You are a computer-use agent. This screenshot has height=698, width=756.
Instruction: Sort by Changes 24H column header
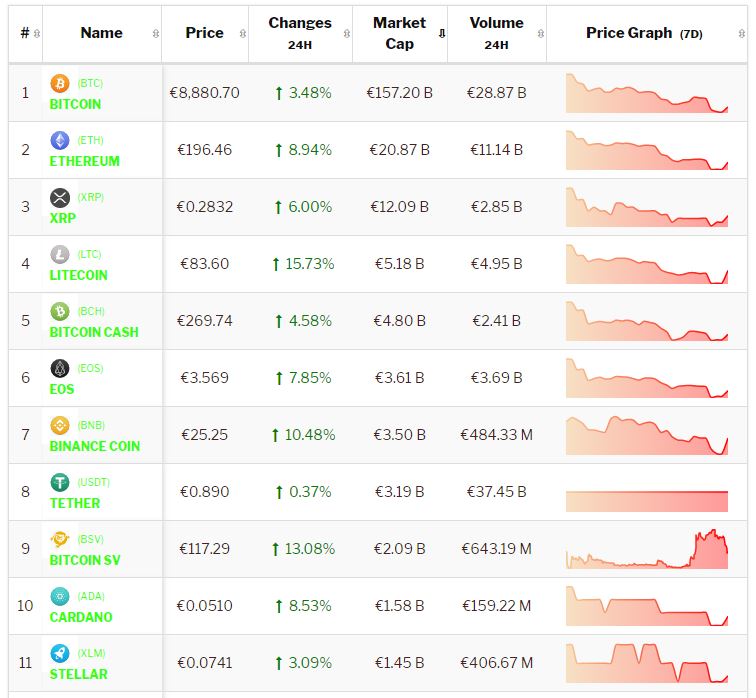point(299,33)
